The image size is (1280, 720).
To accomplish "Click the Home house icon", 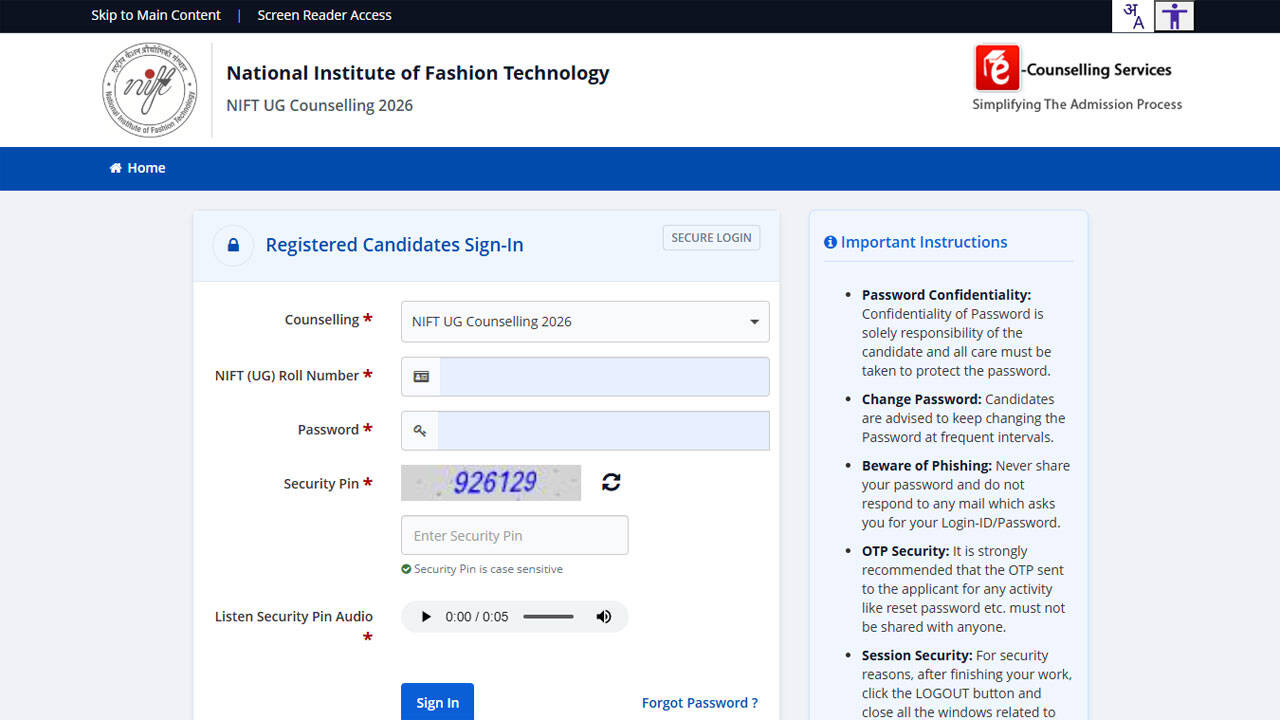I will pos(116,168).
